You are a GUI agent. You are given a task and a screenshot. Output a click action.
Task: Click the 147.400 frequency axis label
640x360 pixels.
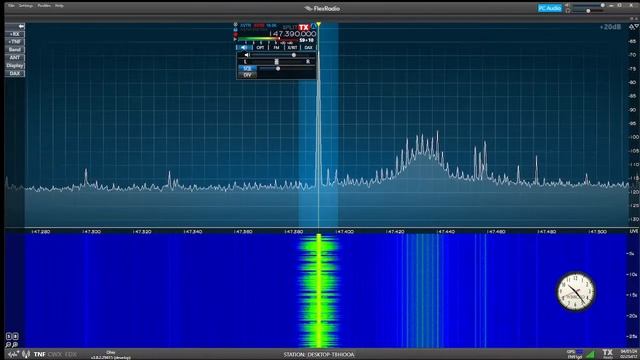tap(344, 231)
